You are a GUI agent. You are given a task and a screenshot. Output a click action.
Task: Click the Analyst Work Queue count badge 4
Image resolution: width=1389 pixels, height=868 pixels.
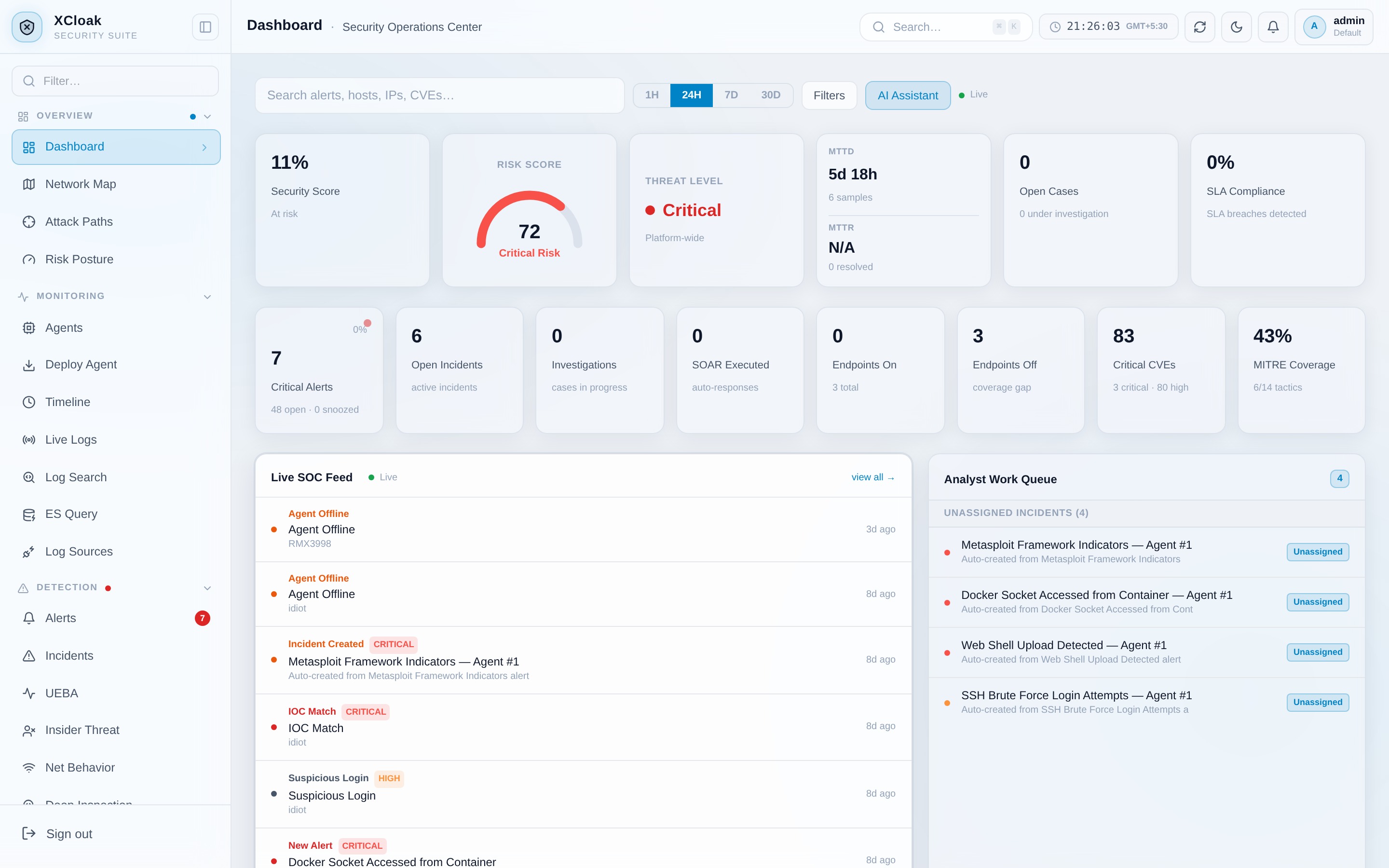(1340, 478)
